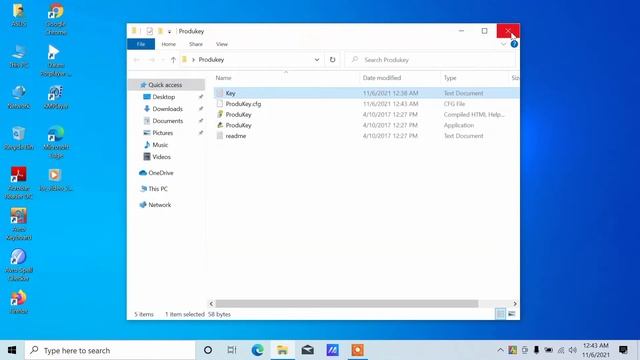Select the This PC desktop icon

pyautogui.click(x=19, y=56)
